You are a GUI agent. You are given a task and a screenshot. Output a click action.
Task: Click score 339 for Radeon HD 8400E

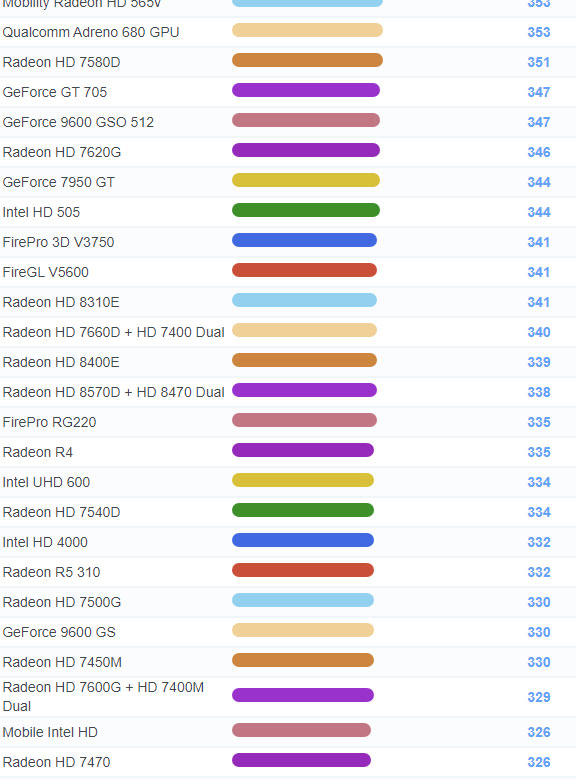[x=539, y=362]
